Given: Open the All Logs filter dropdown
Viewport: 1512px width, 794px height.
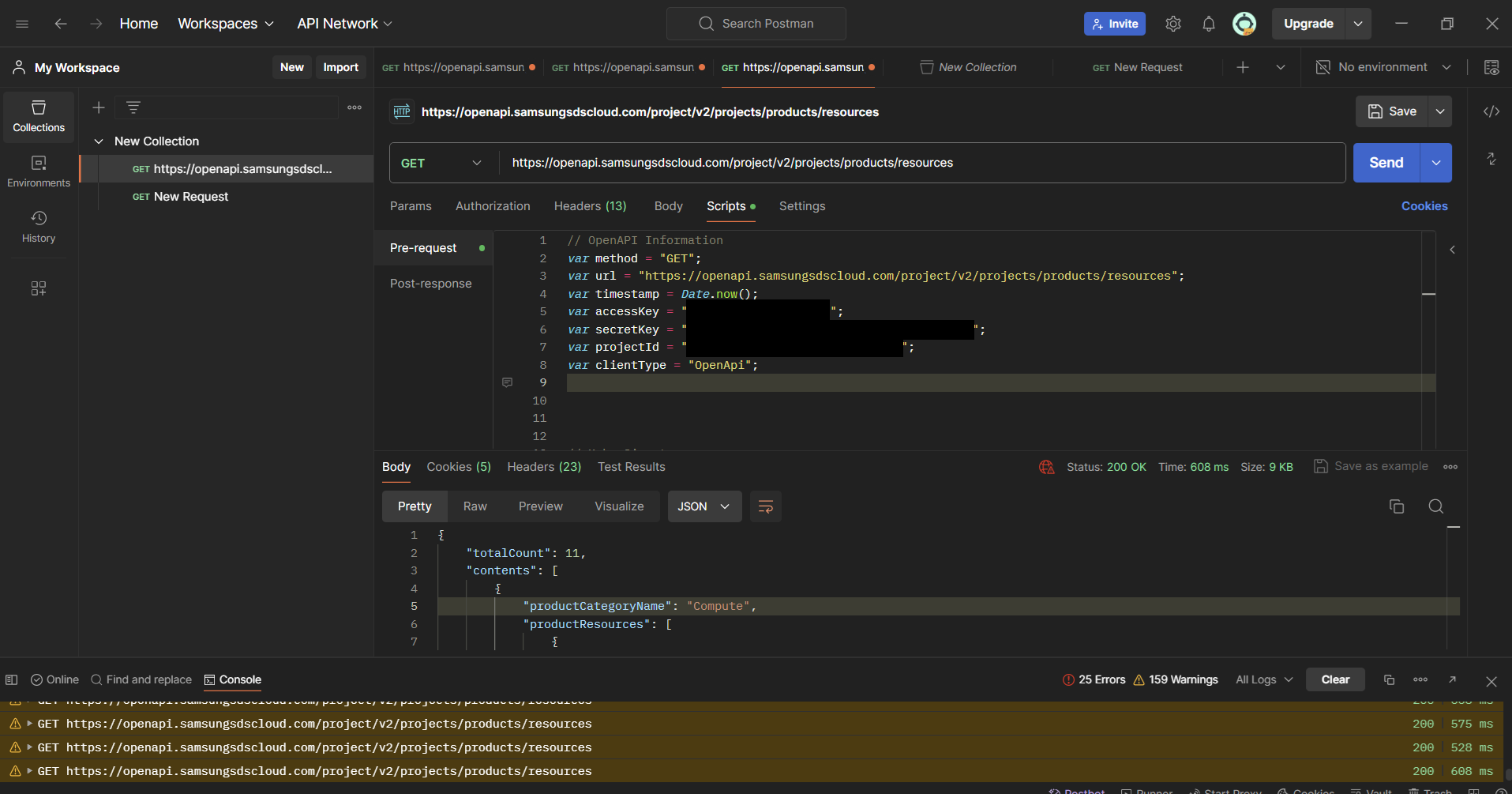Looking at the screenshot, I should pyautogui.click(x=1264, y=679).
